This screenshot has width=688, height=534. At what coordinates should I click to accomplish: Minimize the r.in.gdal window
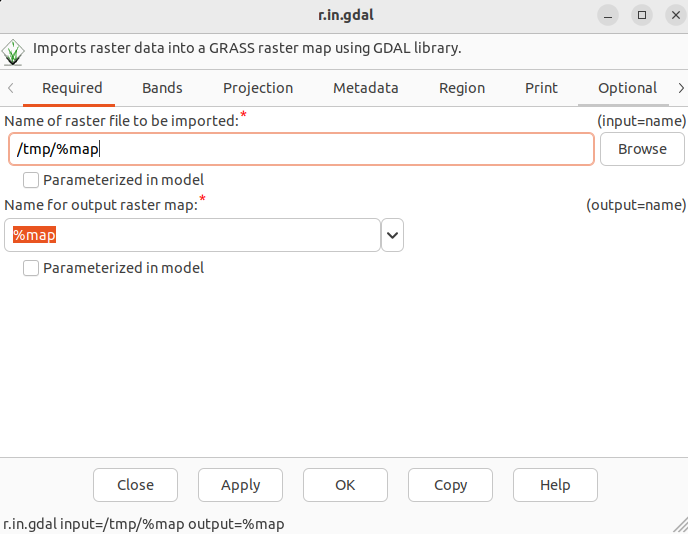click(608, 15)
